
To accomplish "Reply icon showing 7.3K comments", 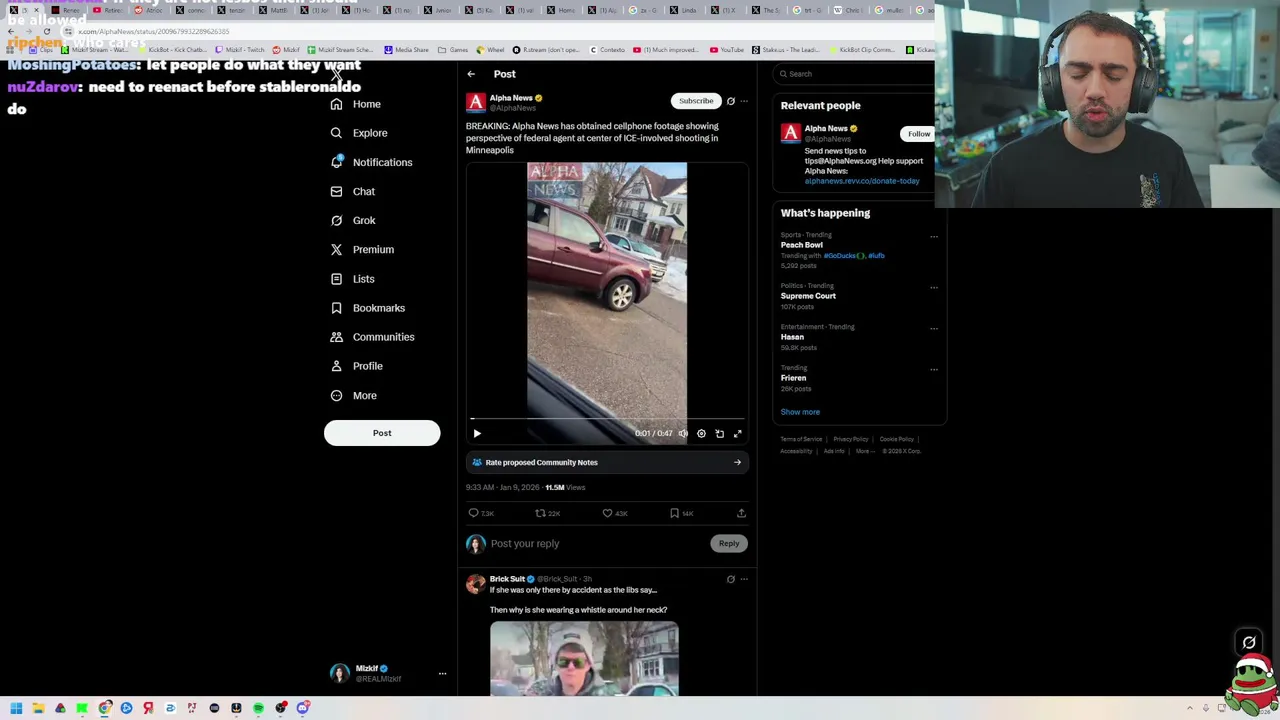I will 481,513.
